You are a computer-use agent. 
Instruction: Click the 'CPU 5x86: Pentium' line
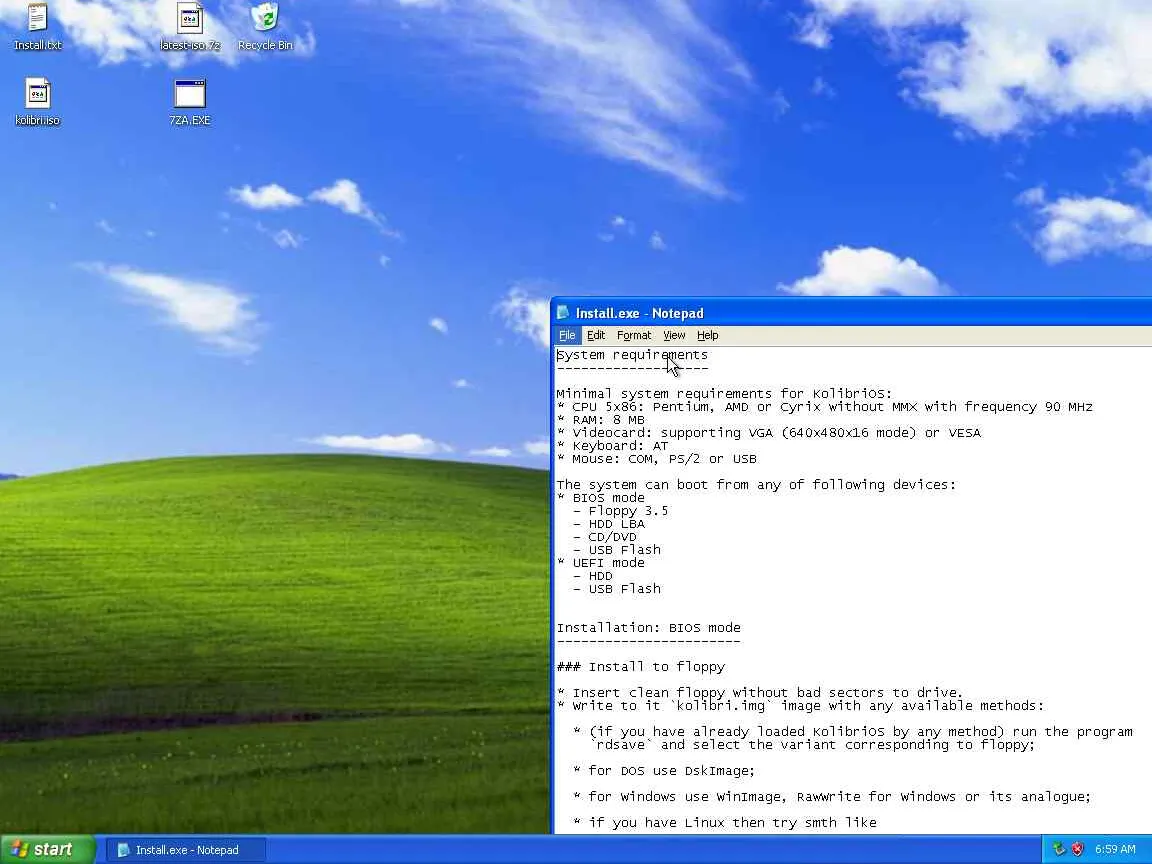[824, 407]
